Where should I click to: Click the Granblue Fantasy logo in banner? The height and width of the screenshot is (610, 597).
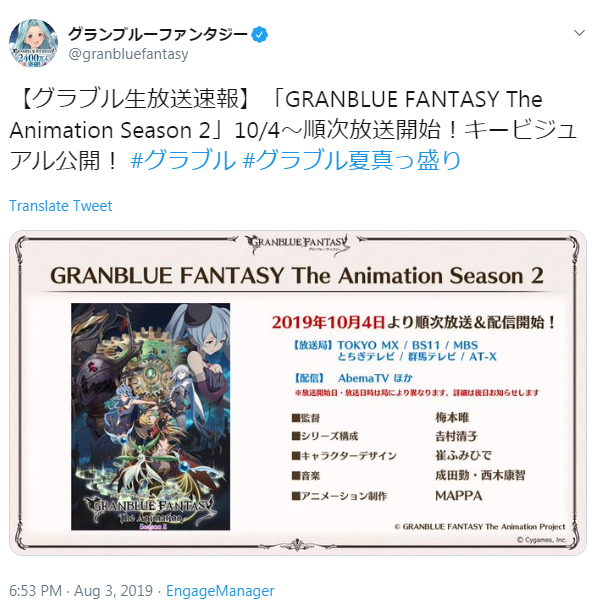coord(298,245)
